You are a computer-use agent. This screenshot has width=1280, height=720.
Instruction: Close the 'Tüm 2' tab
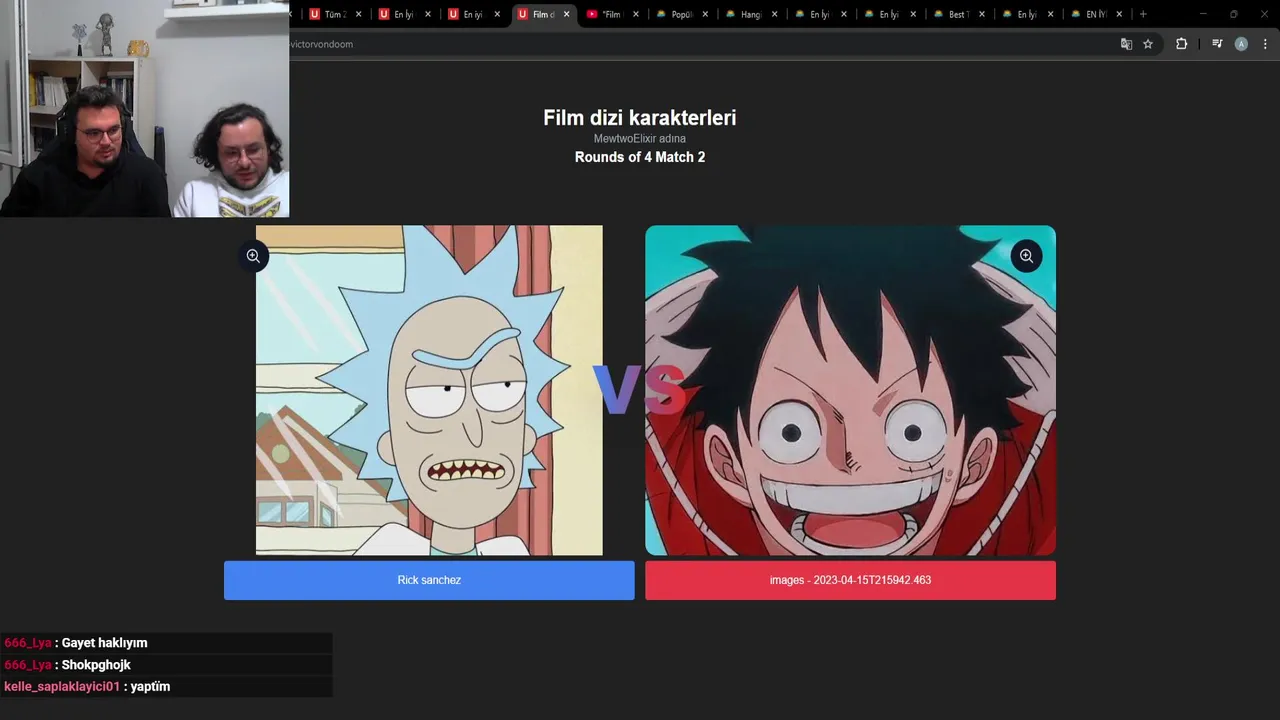click(359, 14)
